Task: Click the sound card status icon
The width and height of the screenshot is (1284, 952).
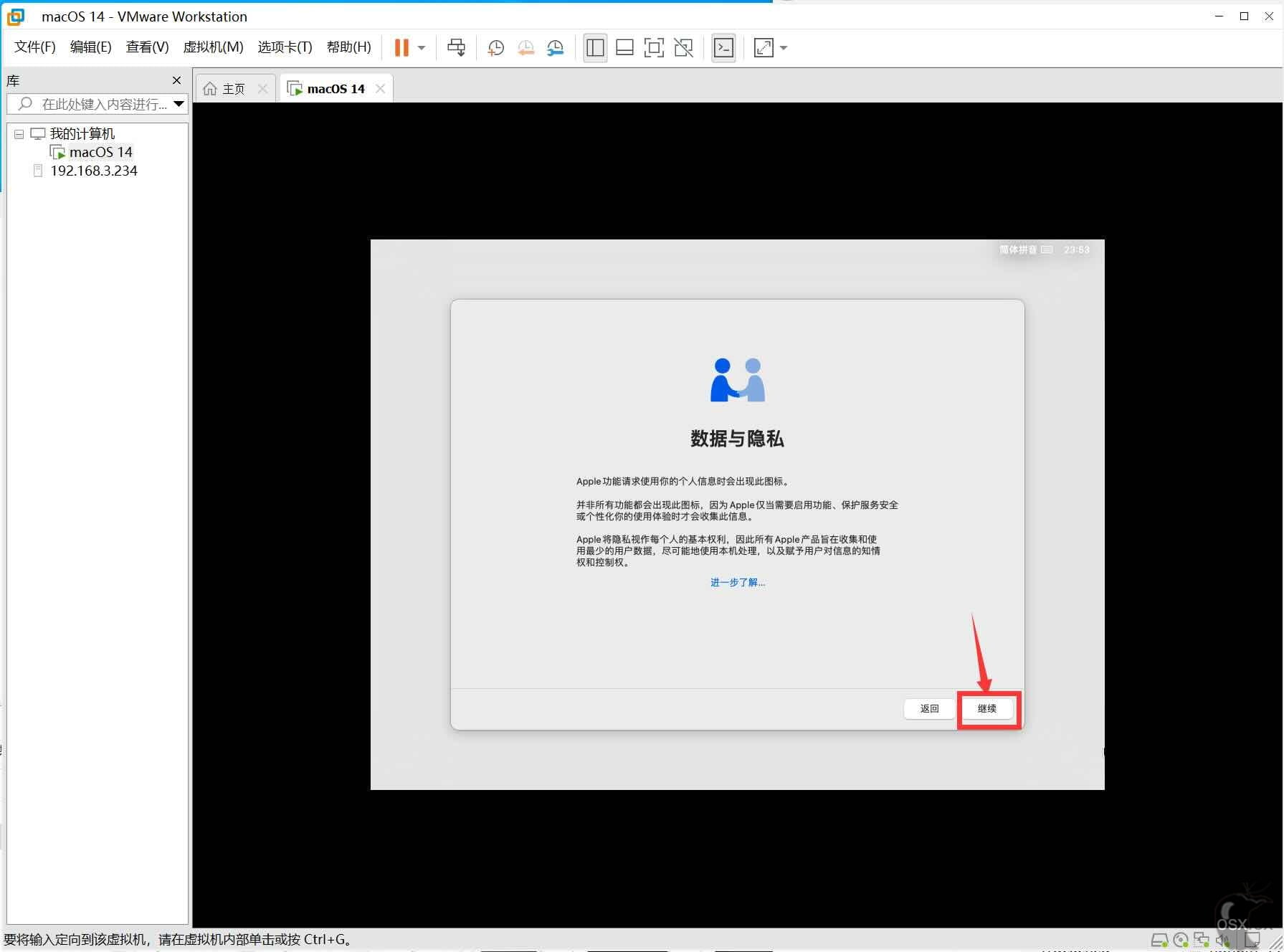Action: coord(1222,940)
